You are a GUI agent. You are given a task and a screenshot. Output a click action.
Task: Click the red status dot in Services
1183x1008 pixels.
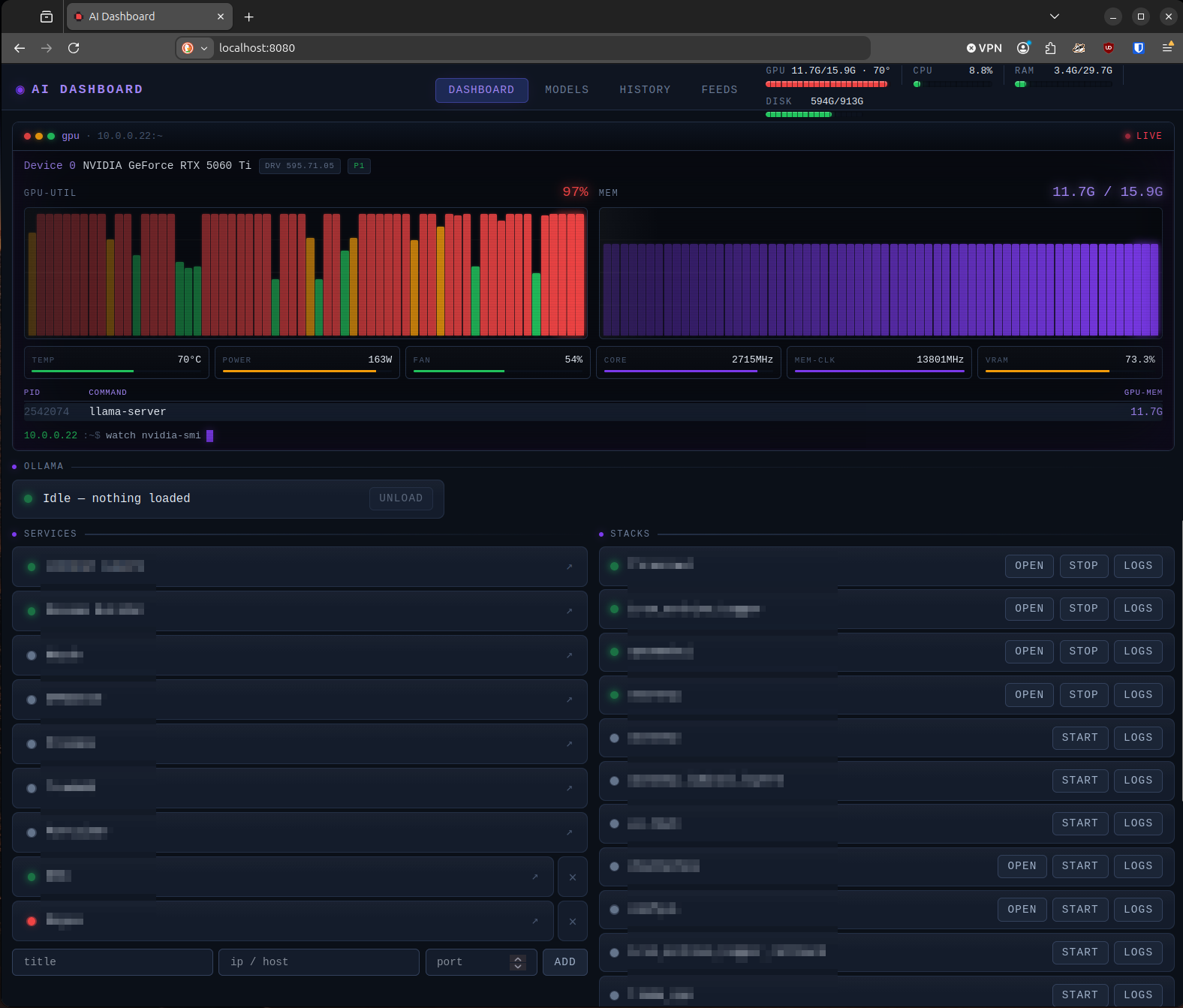pyautogui.click(x=32, y=921)
